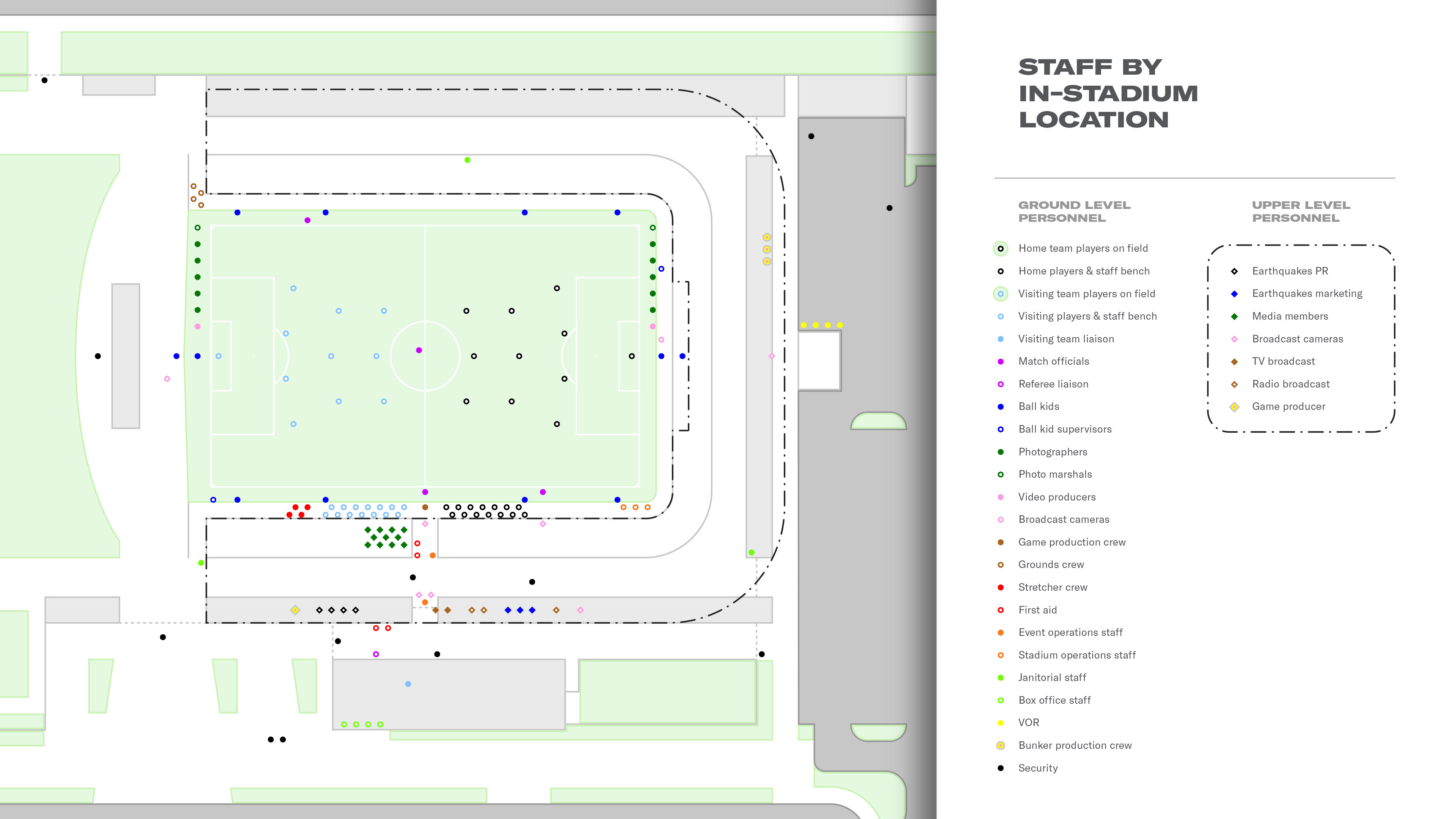This screenshot has height=819, width=1456.
Task: Click the GROUND LEVEL PERSONNEL heading
Action: [1074, 212]
